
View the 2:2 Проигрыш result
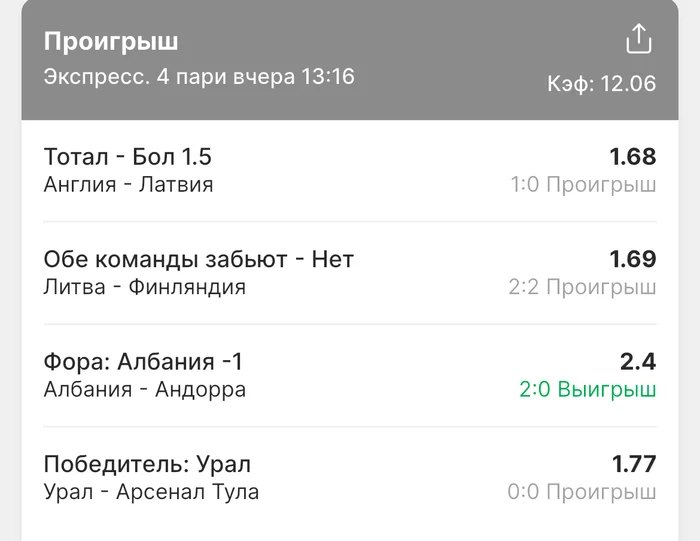(x=582, y=287)
